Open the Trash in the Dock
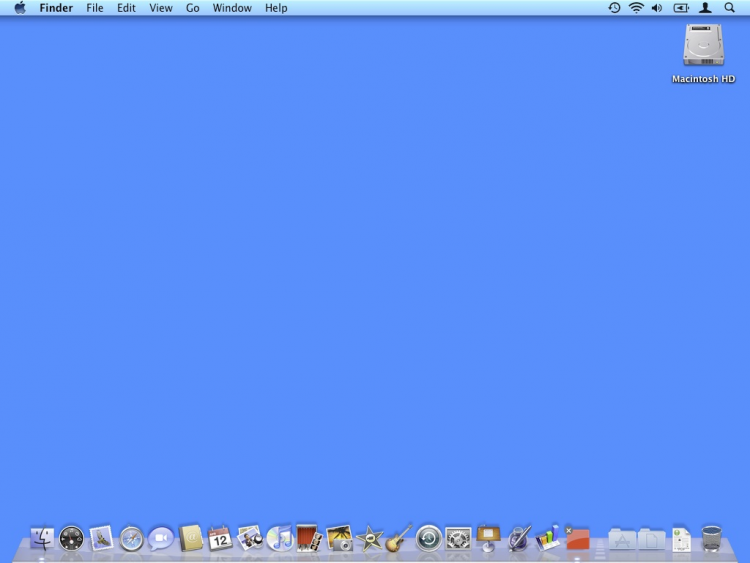 (711, 539)
